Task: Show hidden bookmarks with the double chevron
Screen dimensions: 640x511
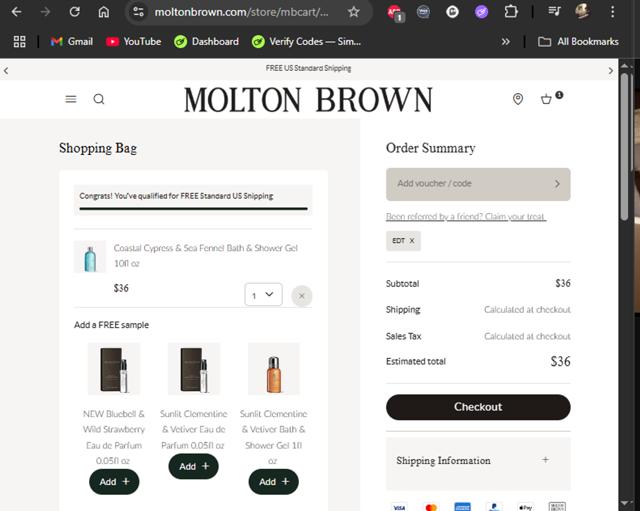Action: 505,42
